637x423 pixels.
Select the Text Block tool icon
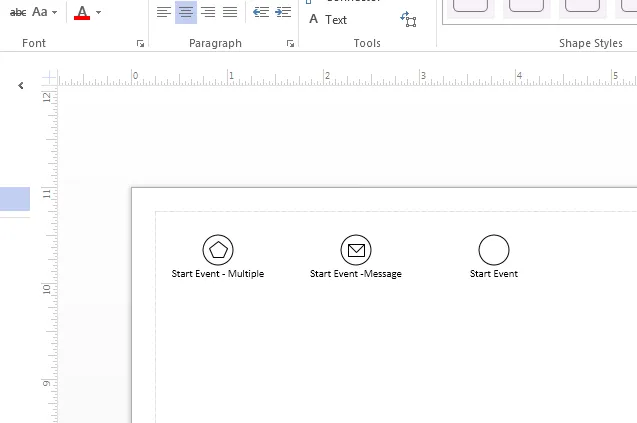pyautogui.click(x=408, y=19)
